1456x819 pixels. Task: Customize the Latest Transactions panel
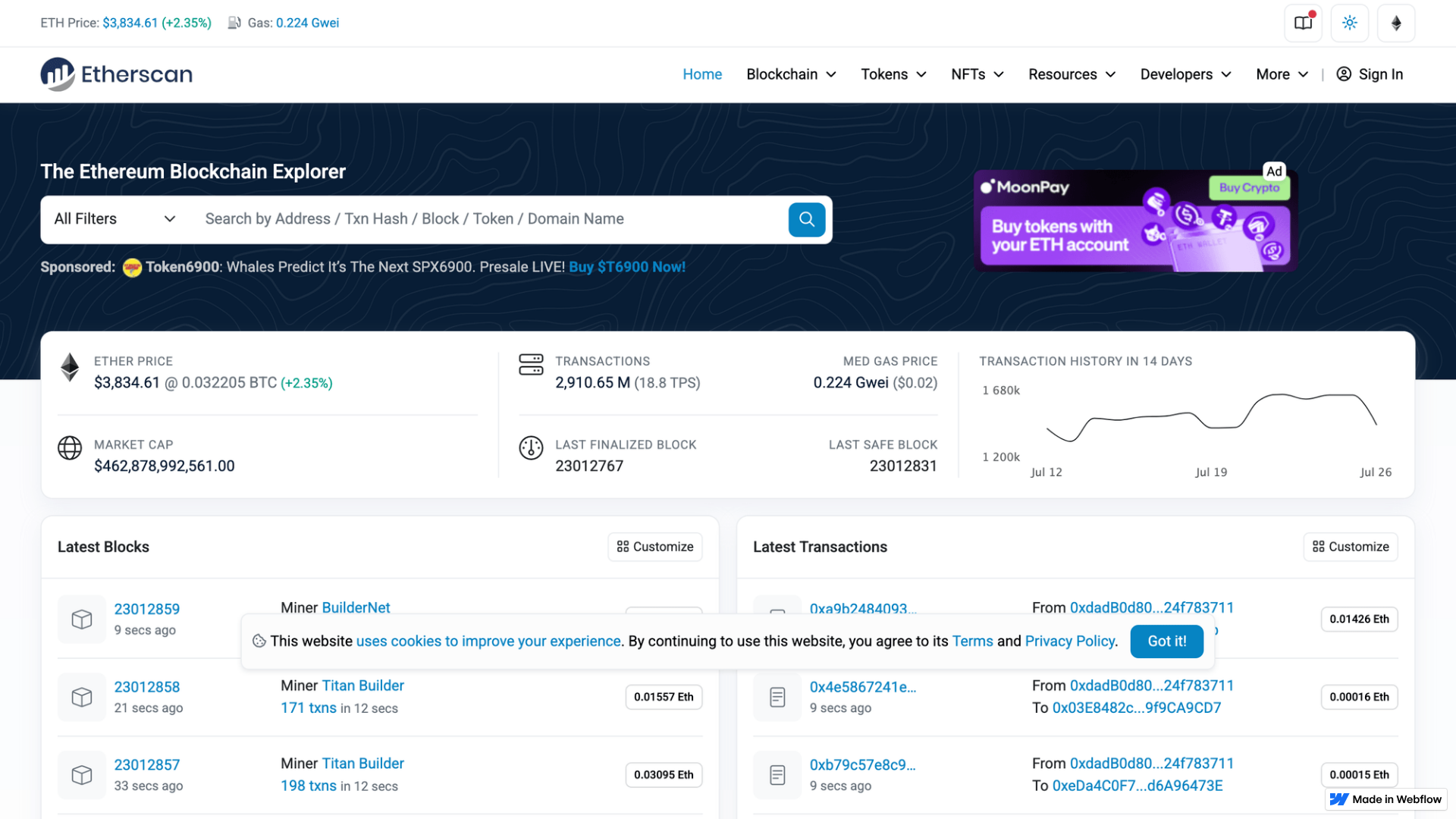[x=1351, y=547]
